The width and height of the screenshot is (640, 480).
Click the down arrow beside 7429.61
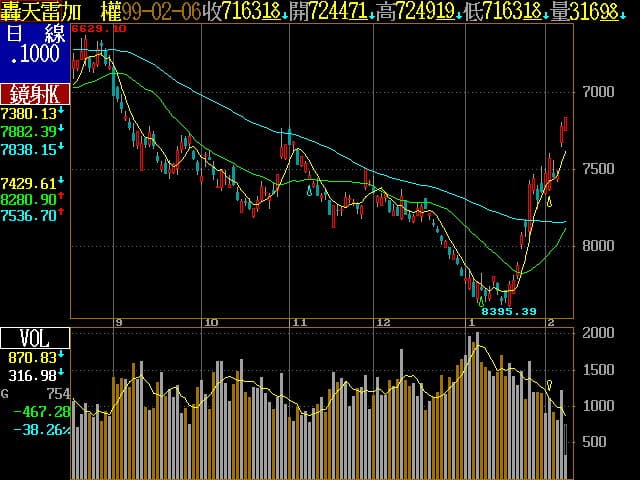[x=61, y=183]
